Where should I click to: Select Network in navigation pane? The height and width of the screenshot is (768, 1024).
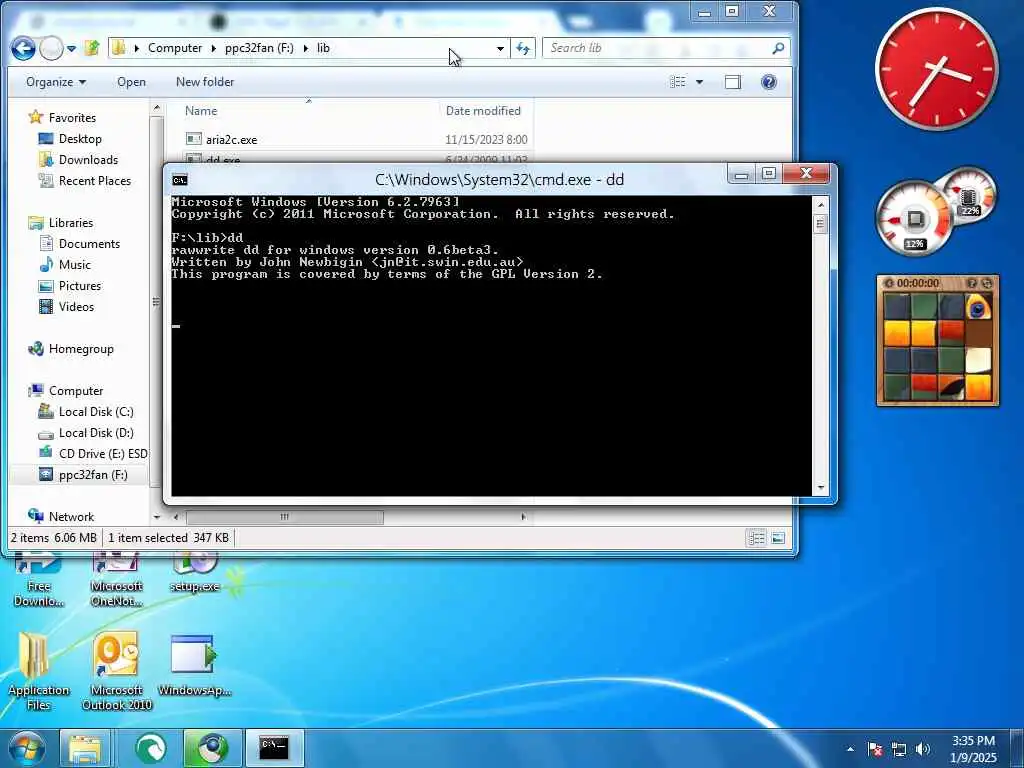click(71, 517)
